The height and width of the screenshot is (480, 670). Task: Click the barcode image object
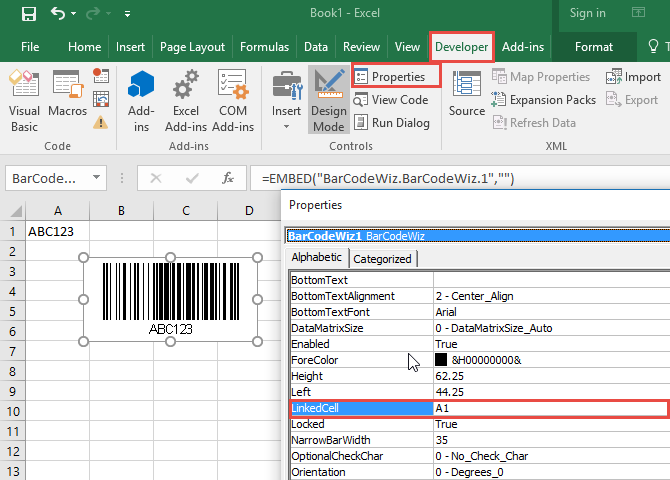pos(170,299)
